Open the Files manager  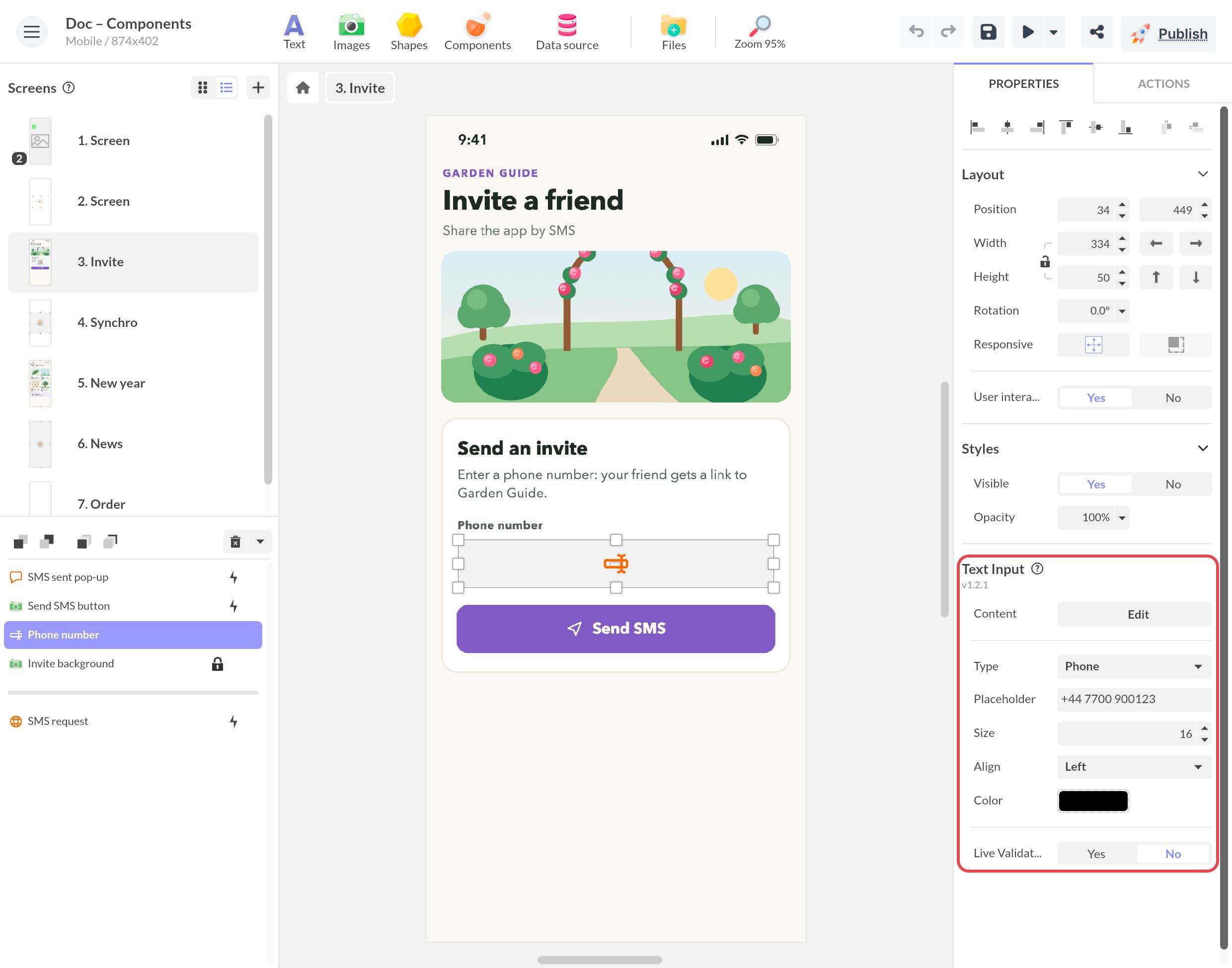[674, 32]
